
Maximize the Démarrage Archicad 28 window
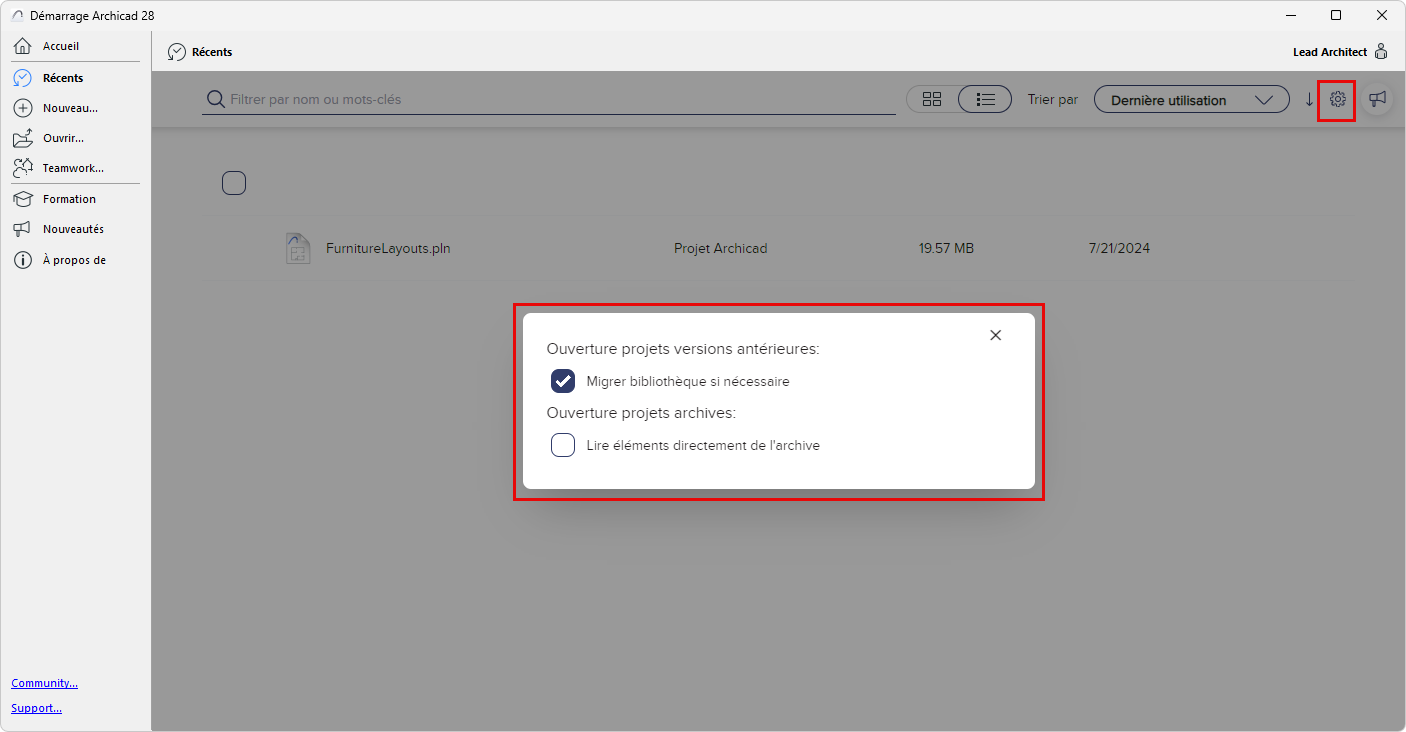pyautogui.click(x=1336, y=15)
